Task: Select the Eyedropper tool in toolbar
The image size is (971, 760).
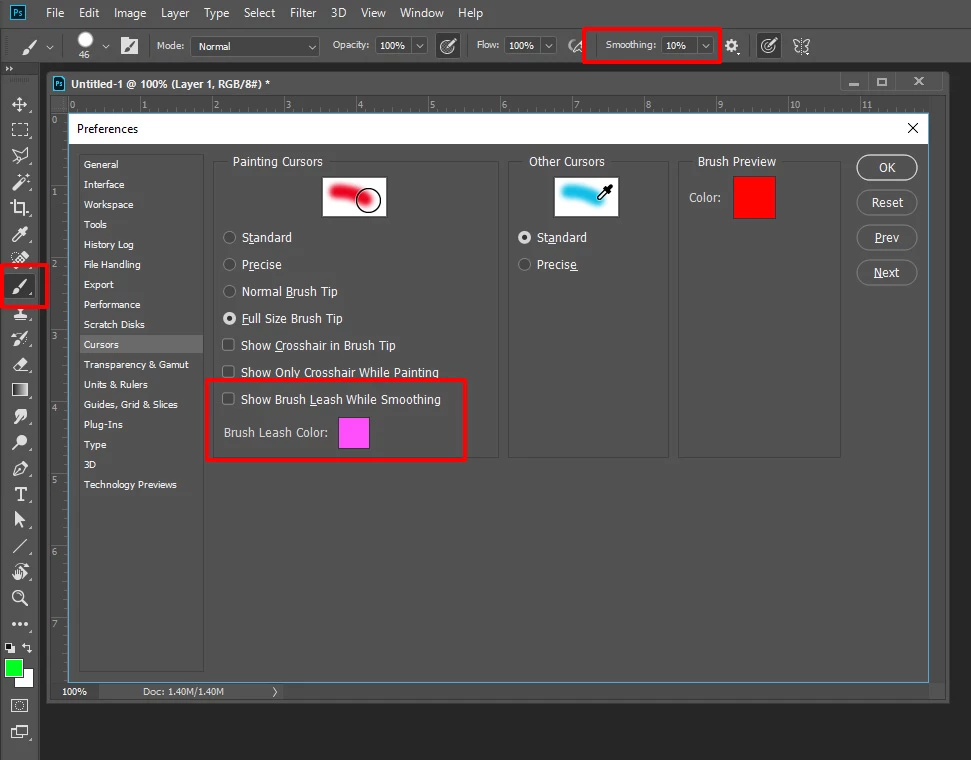Action: (x=20, y=234)
